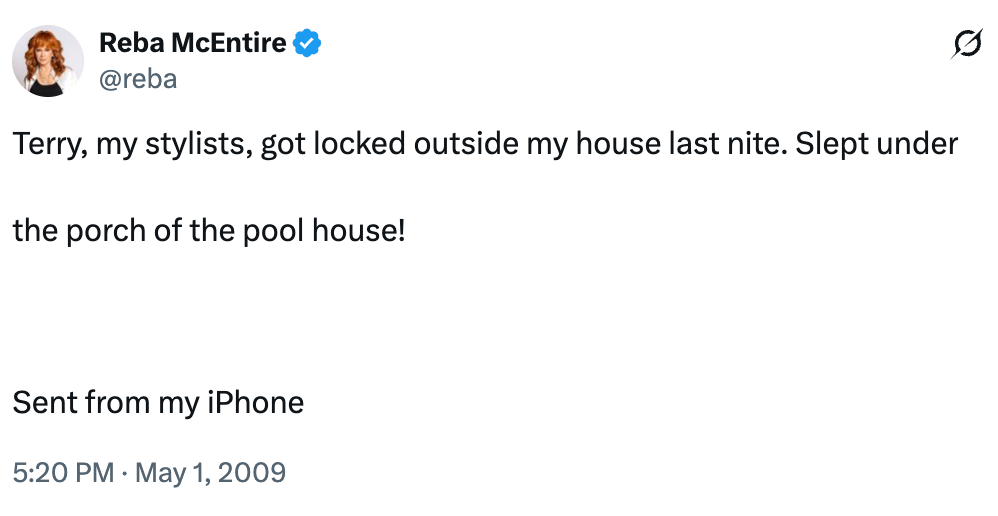
Task: Click the May 1, 2009 date
Action: click(210, 471)
